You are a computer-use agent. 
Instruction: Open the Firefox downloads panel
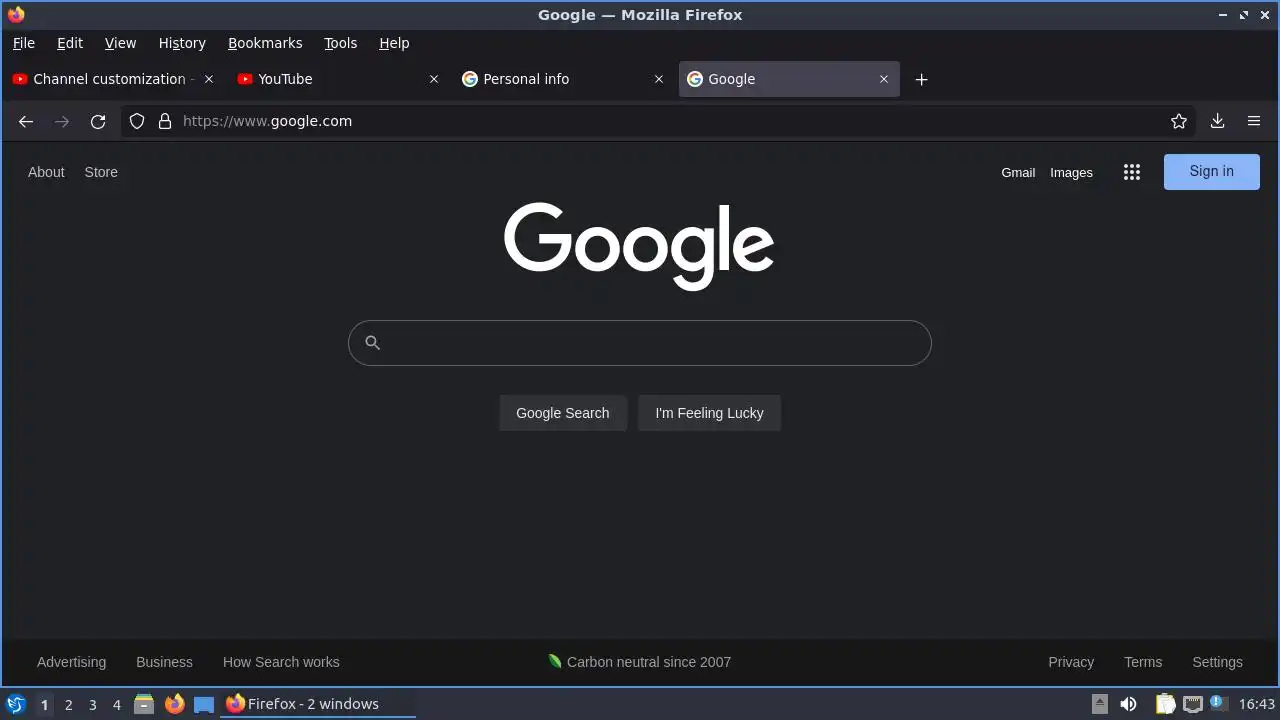pos(1217,121)
